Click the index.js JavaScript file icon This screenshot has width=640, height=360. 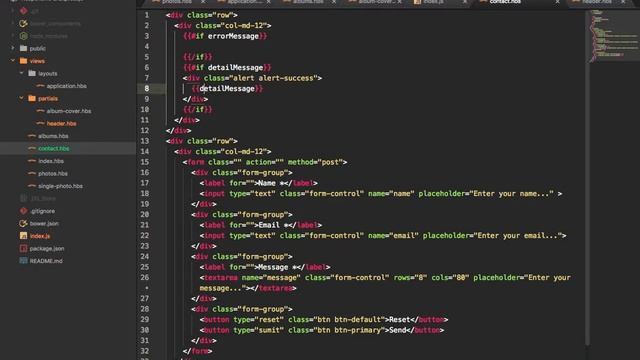(x=24, y=236)
